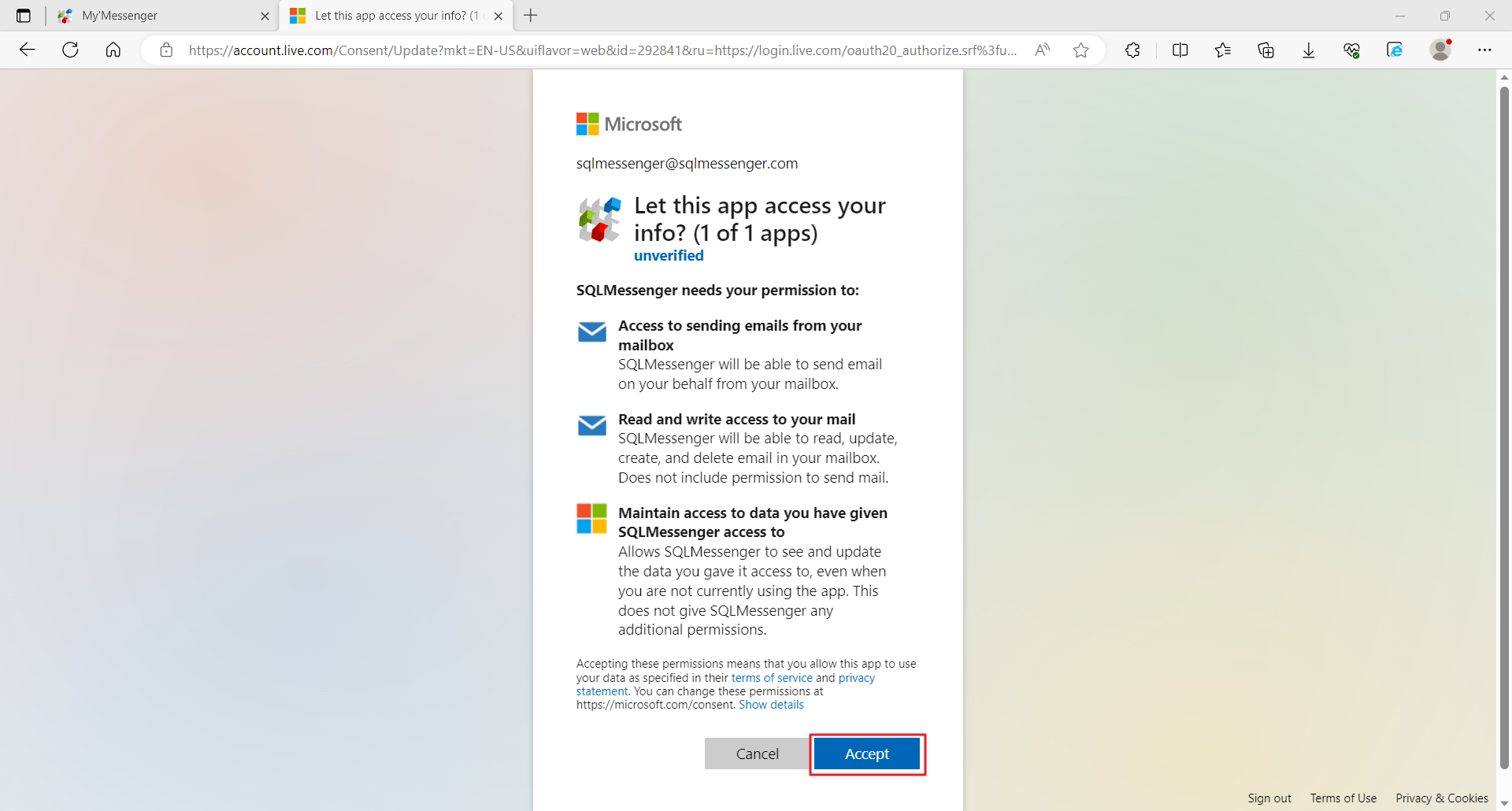Viewport: 1512px width, 811px height.
Task: Click the Accept button
Action: [867, 754]
